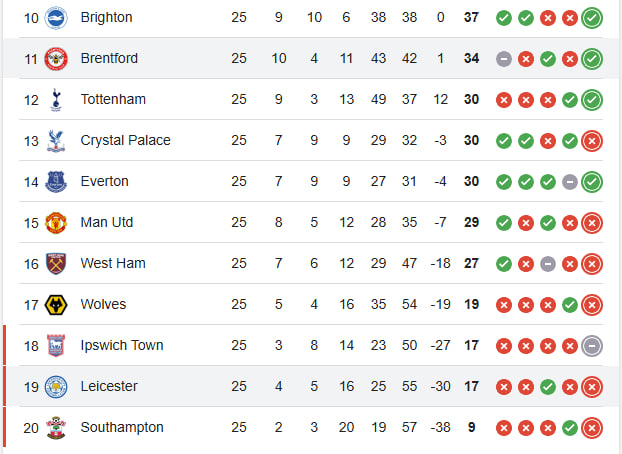Select the Southampton team name
622x454 pixels.
(122, 427)
